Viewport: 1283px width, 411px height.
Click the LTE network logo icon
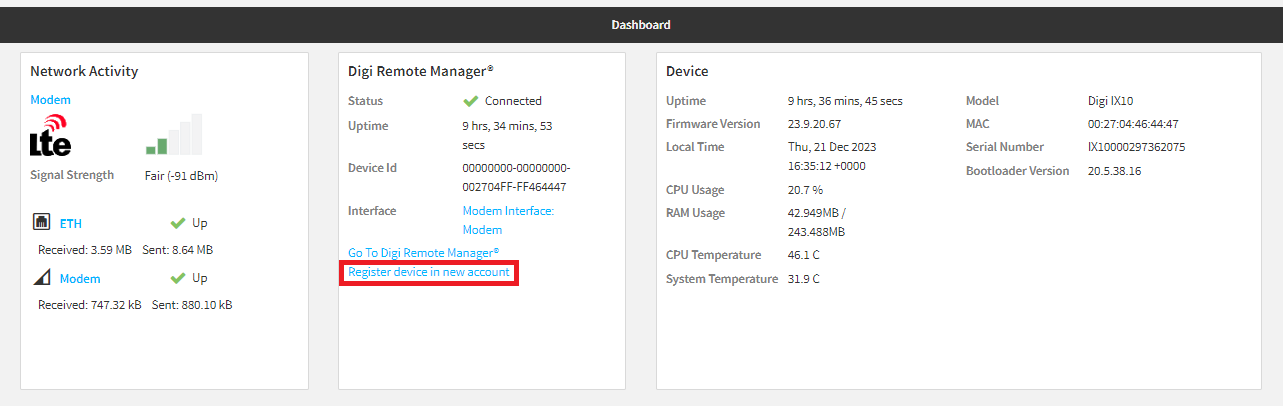tap(51, 135)
